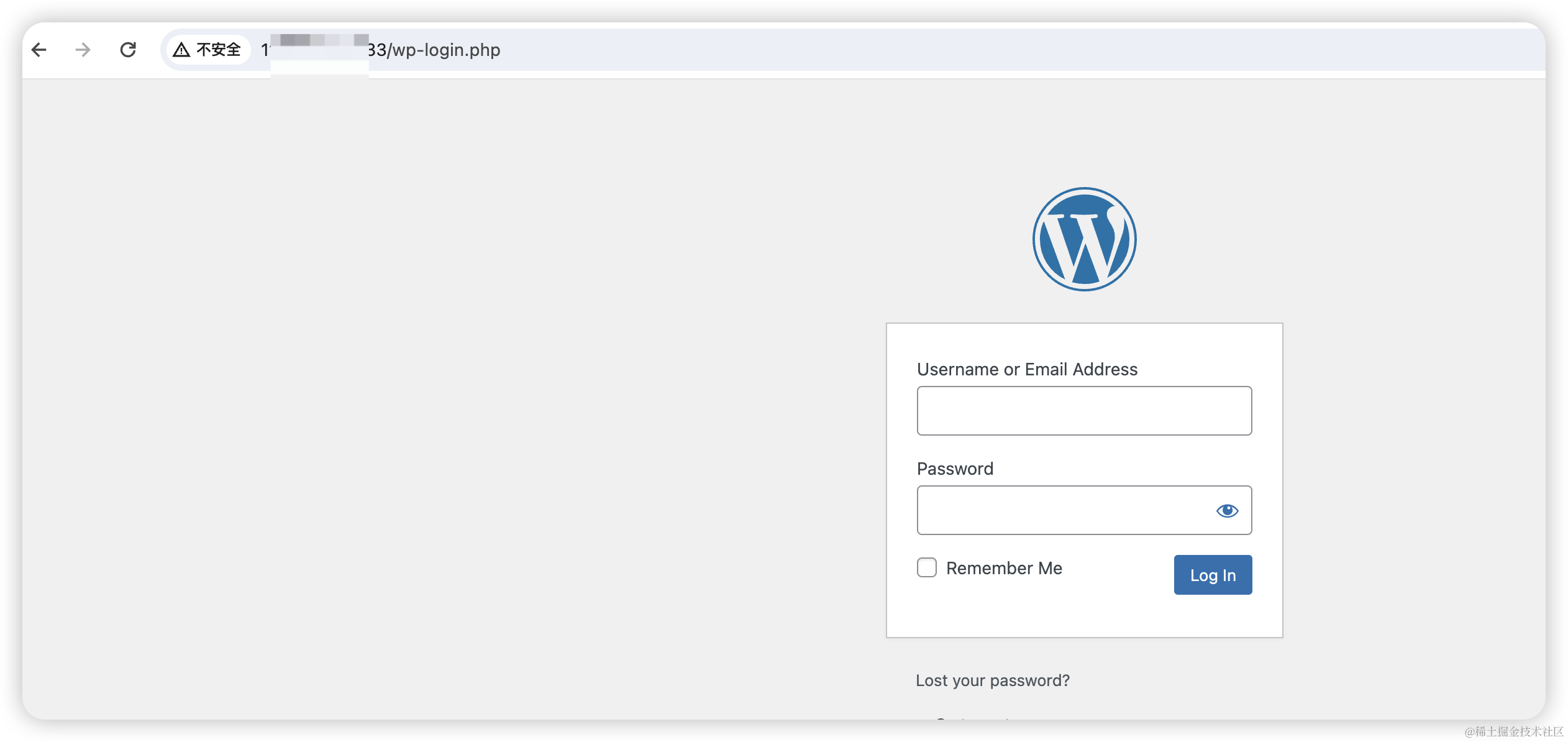Click the WordPress logo
Screen dimensions: 1568x742
pyautogui.click(x=1084, y=239)
